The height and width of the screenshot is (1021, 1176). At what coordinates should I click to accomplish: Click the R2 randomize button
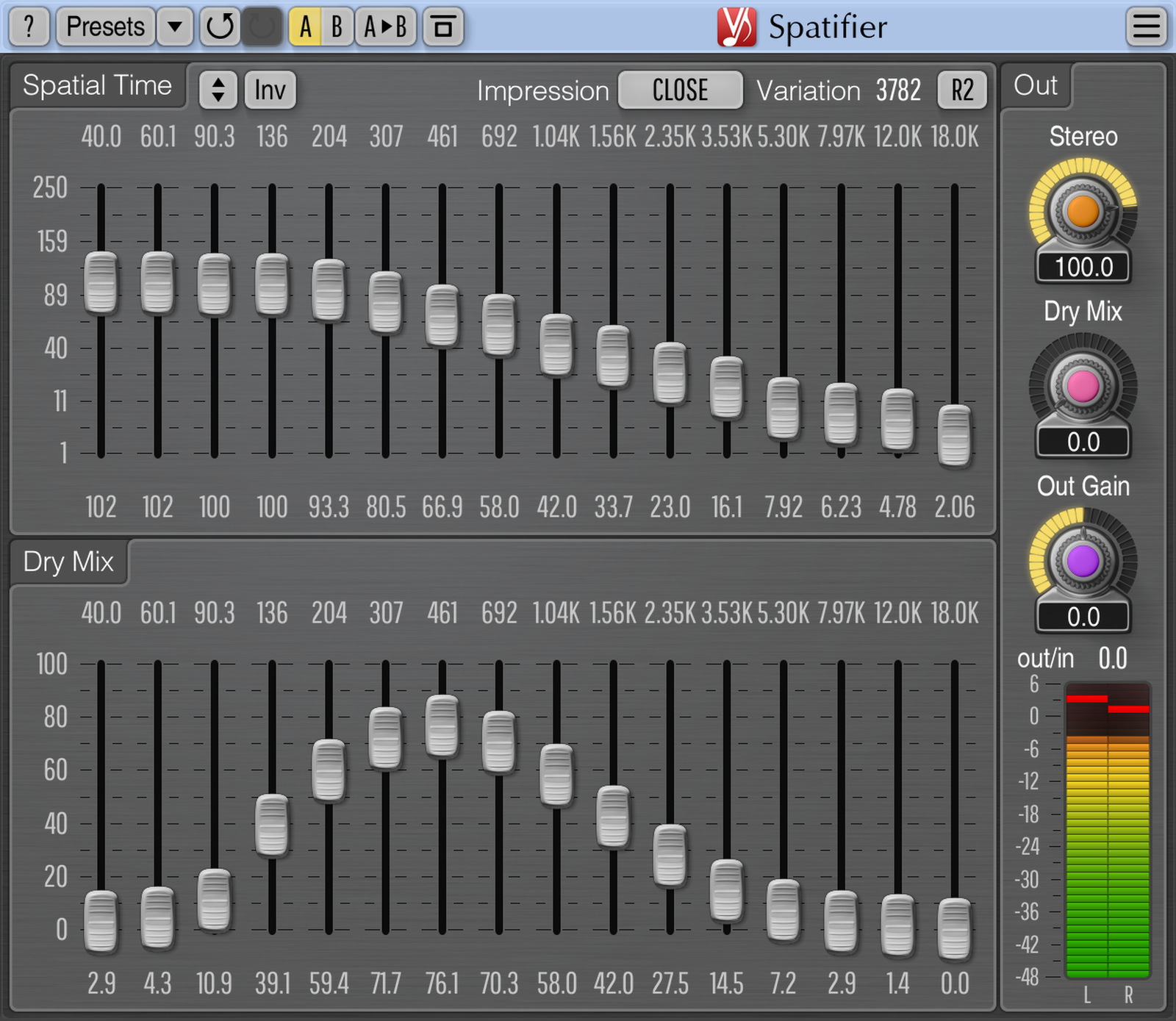962,90
